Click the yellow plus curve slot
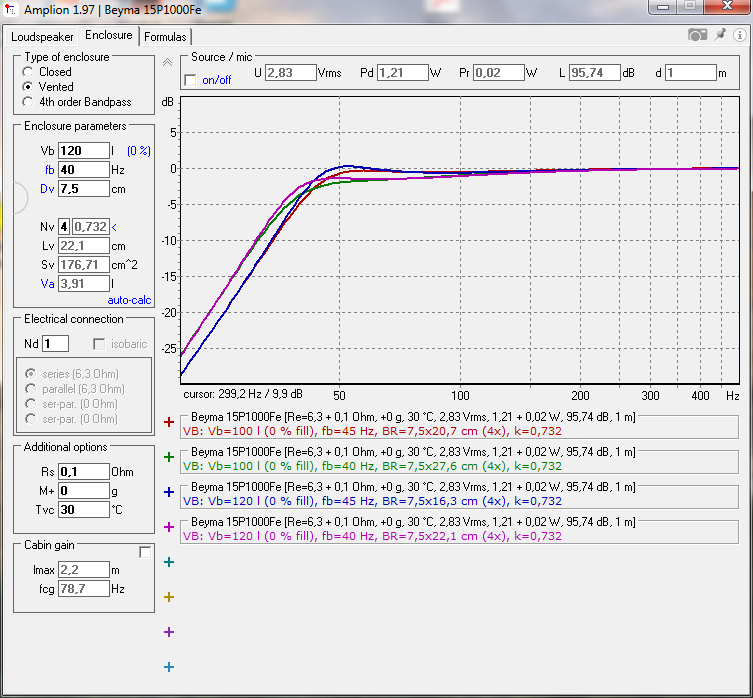 coord(169,597)
